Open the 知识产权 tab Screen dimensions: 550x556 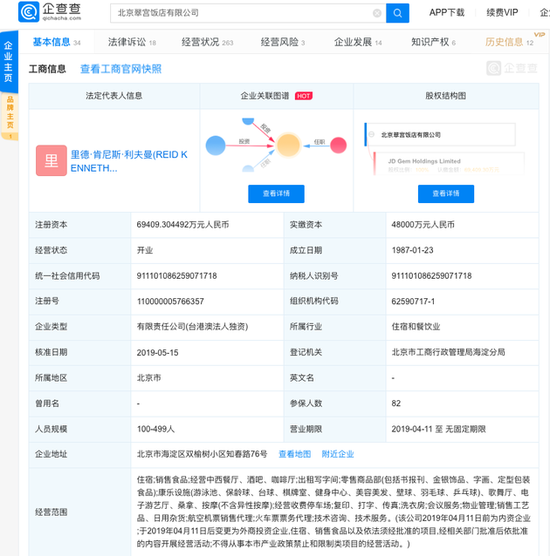click(433, 42)
